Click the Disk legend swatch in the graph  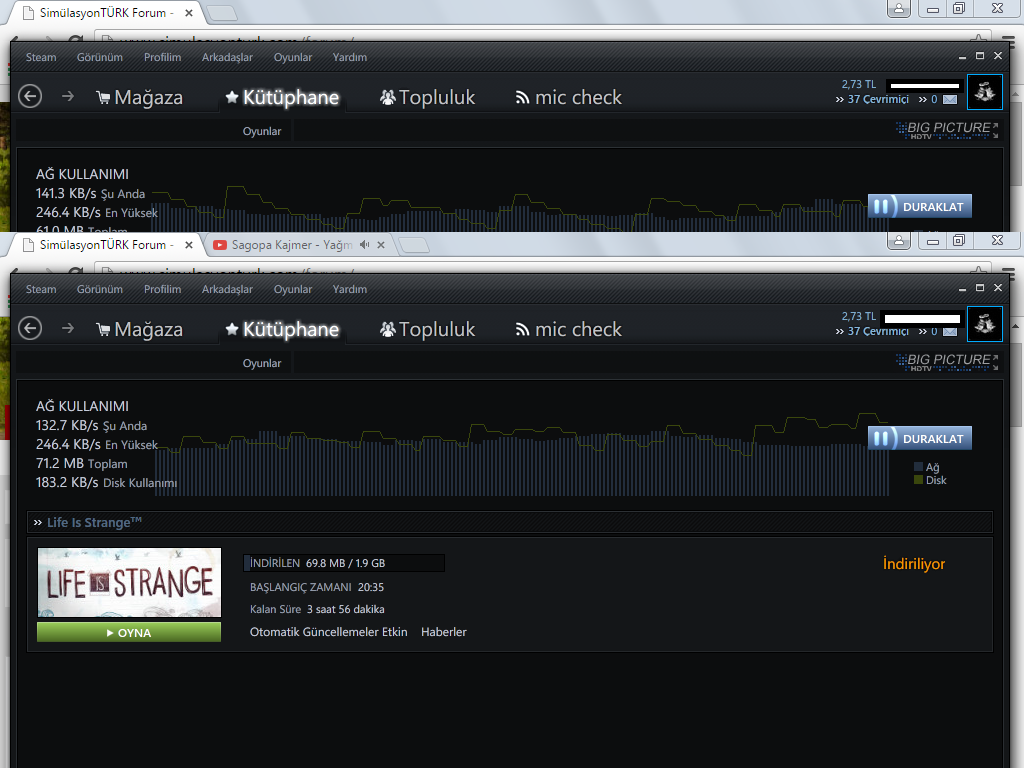(918, 480)
